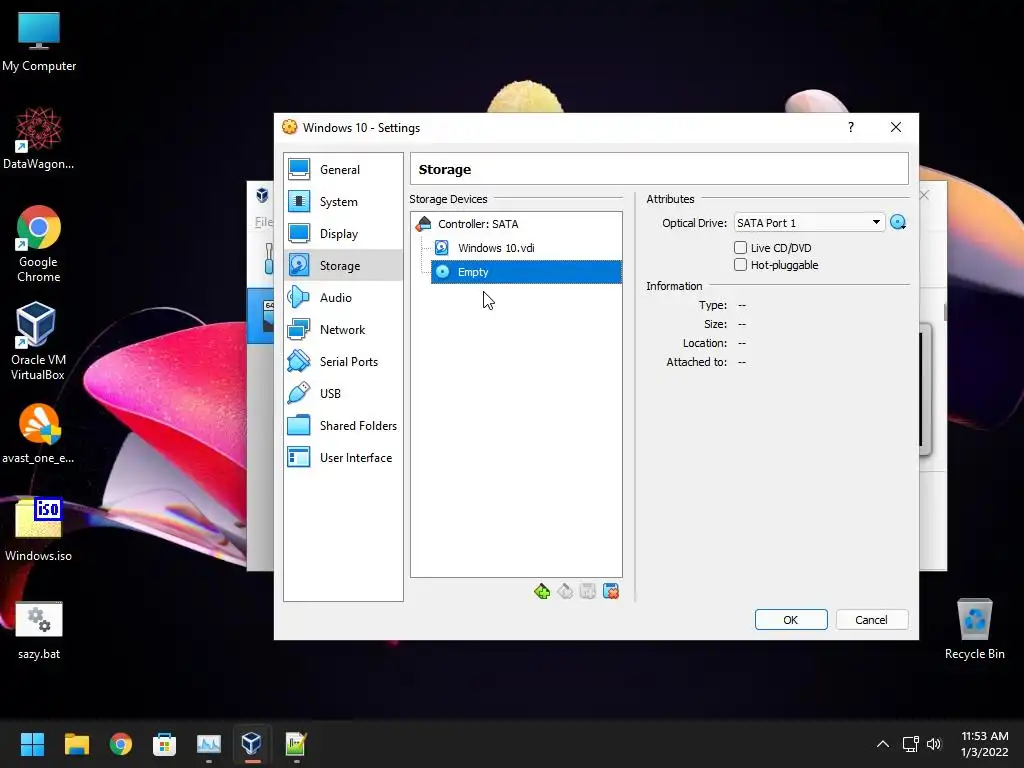Viewport: 1024px width, 768px height.
Task: Click the notepad taskbar icon
Action: click(296, 744)
